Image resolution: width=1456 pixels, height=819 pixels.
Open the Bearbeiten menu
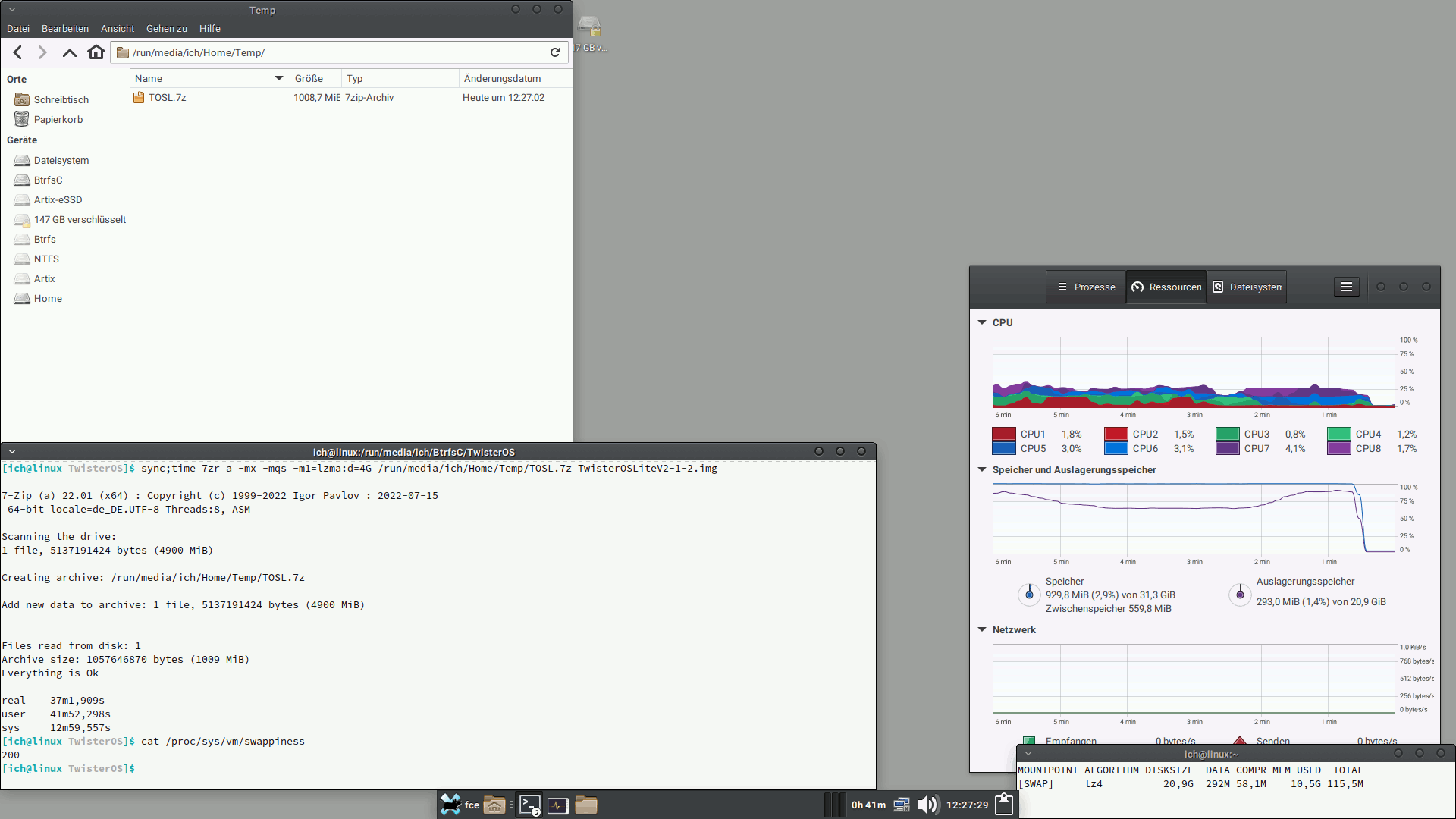[x=64, y=29]
